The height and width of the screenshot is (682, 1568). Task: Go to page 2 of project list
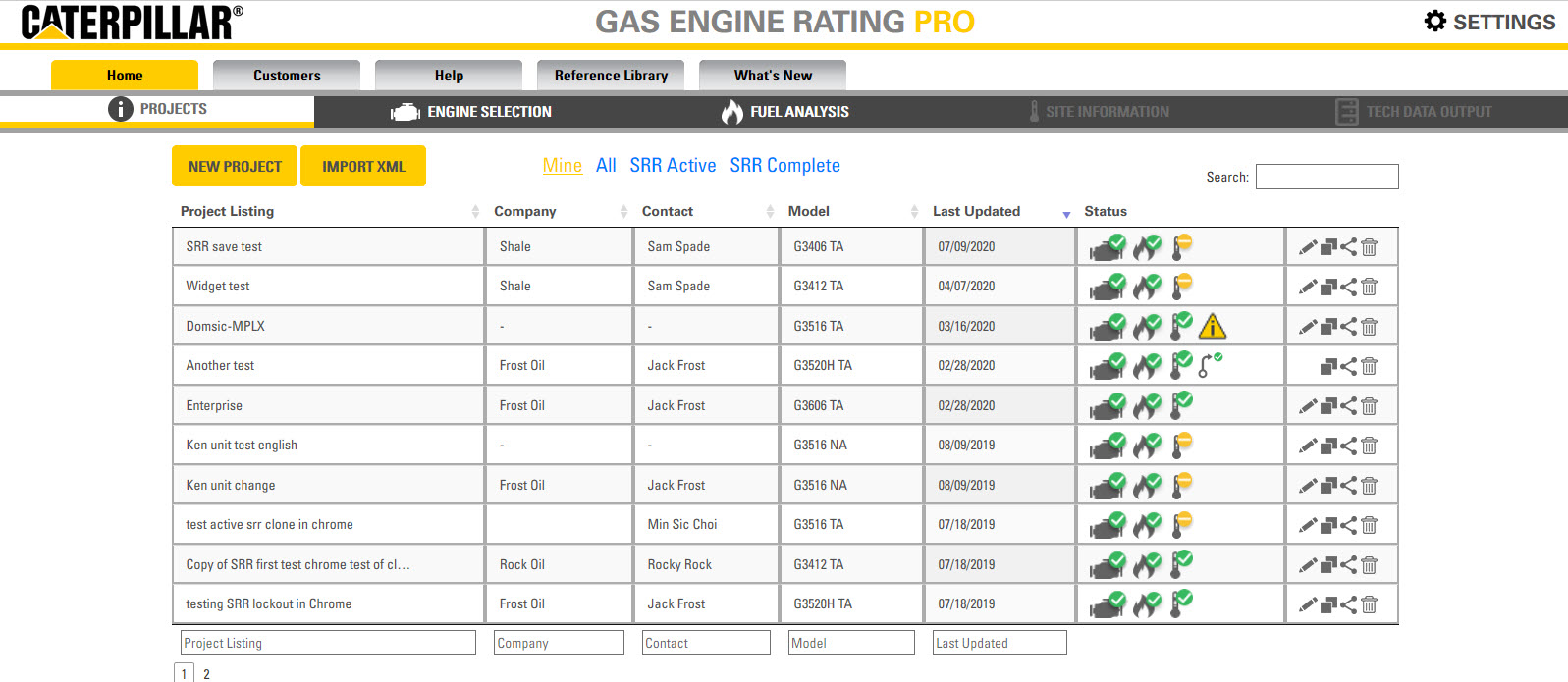[206, 674]
